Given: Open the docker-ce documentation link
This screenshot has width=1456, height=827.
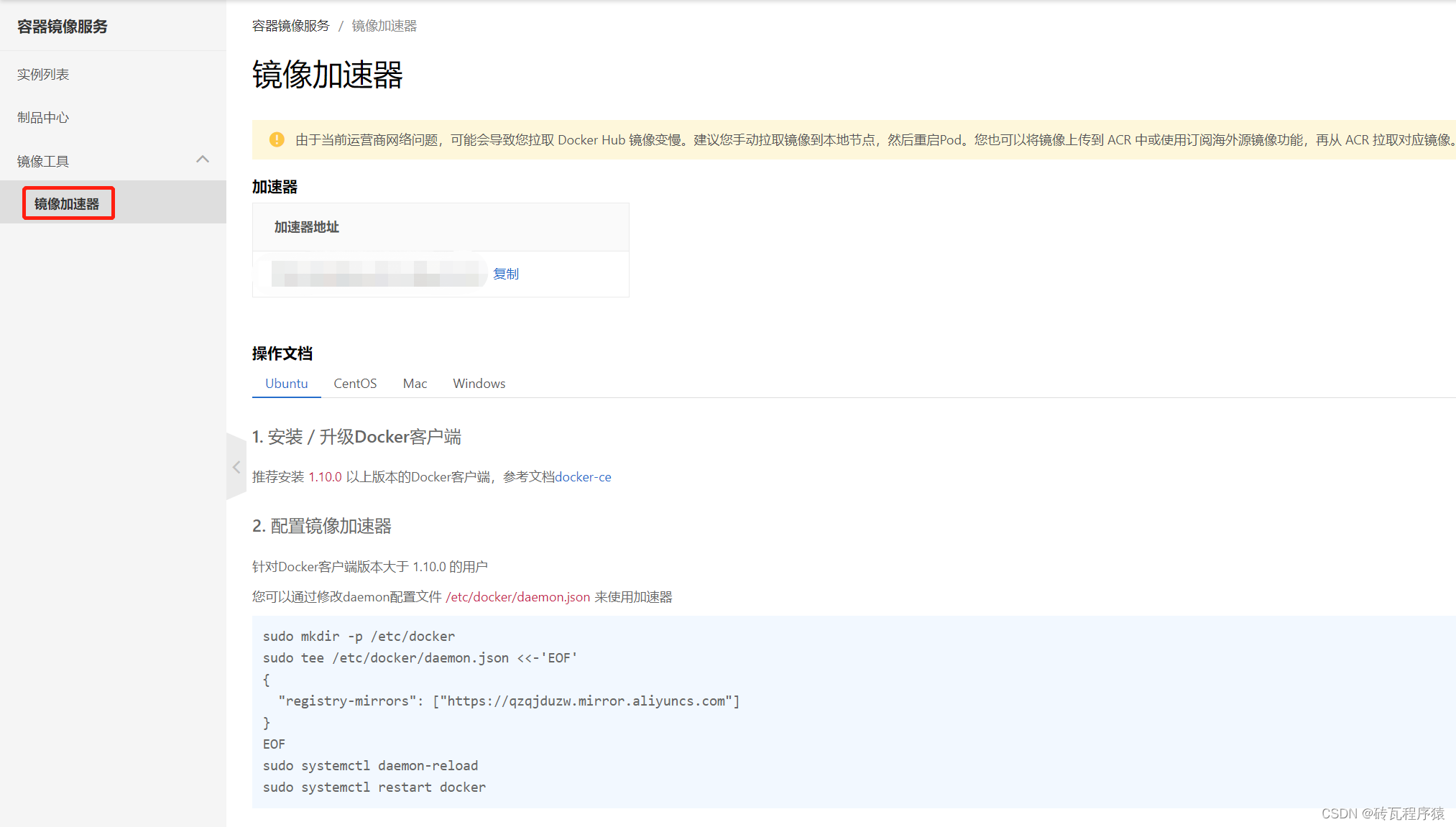Looking at the screenshot, I should [583, 477].
